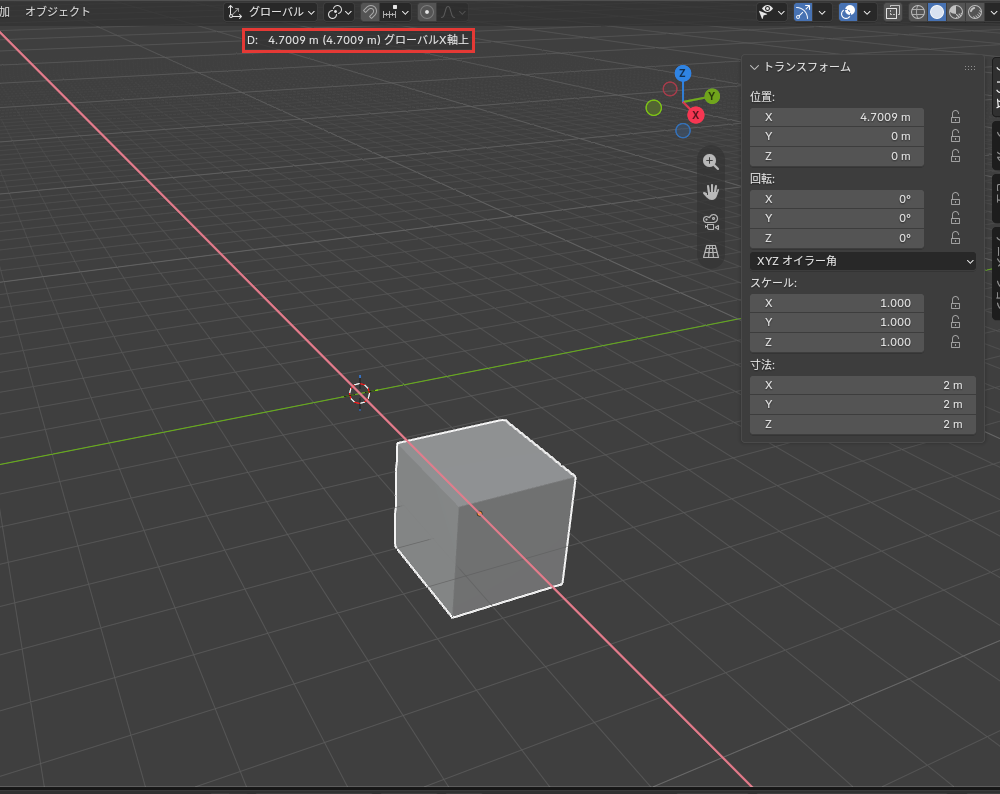This screenshot has width=1000, height=794.
Task: Toggle the snap magnet icon
Action: point(369,12)
